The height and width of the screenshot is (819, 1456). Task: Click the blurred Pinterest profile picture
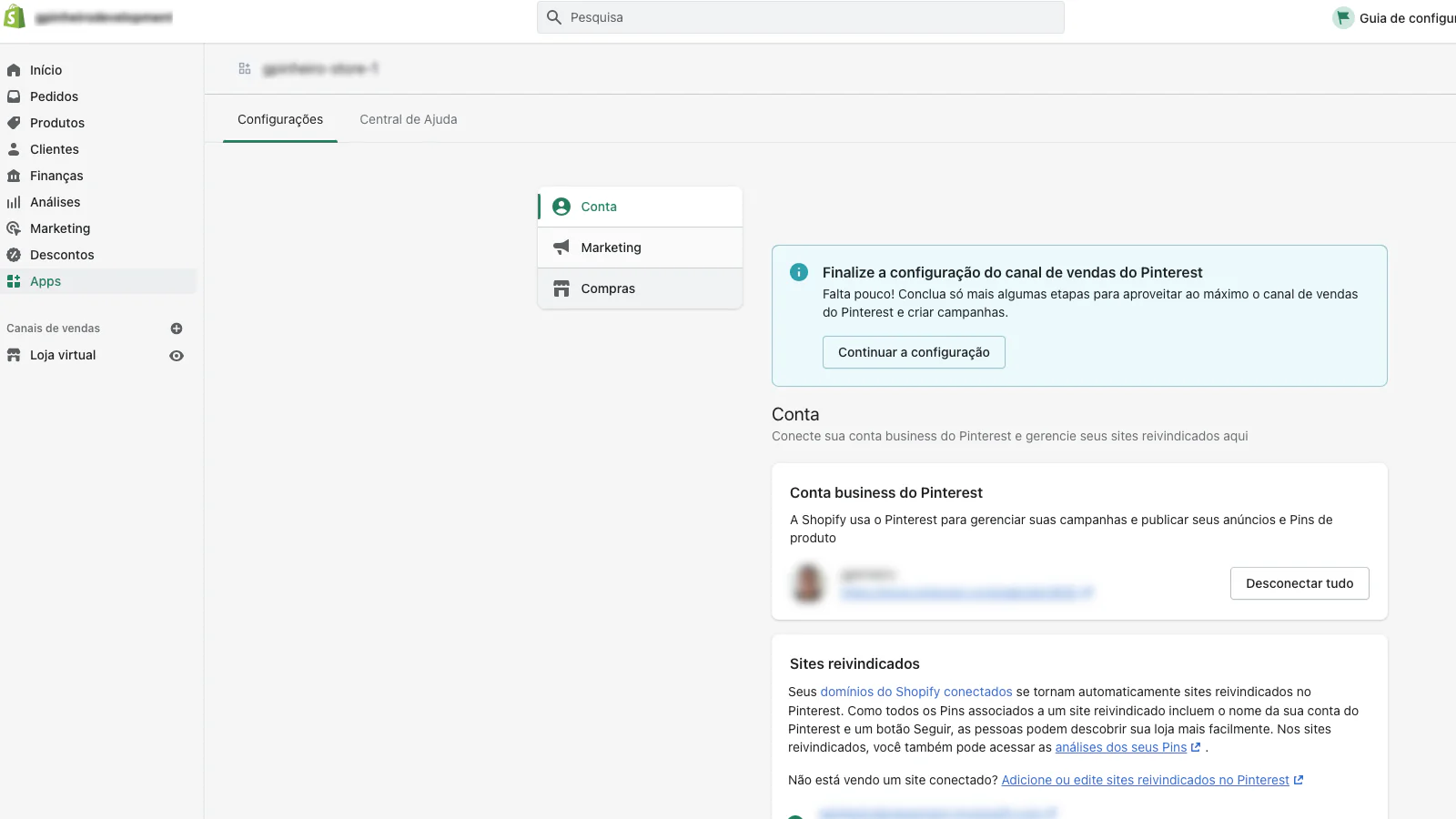(x=808, y=582)
